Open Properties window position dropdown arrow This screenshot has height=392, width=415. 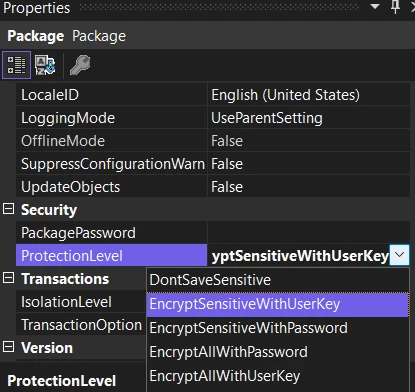(x=375, y=6)
